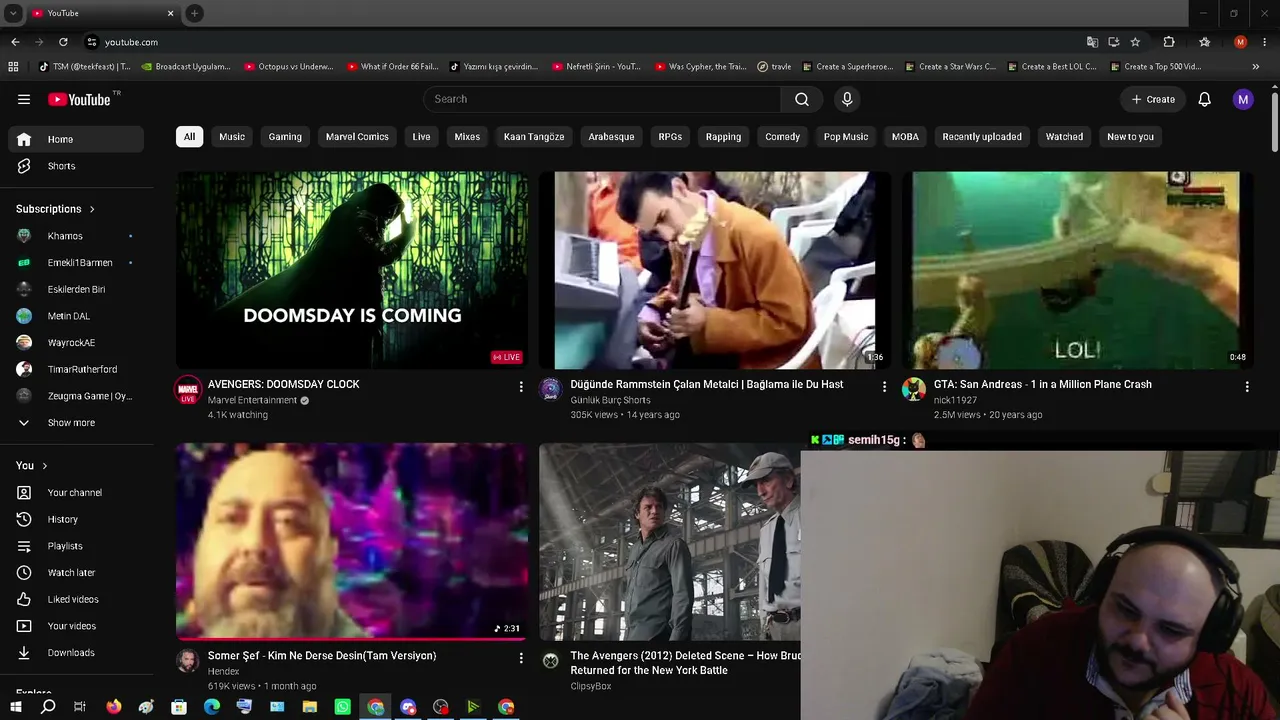Open TimarRutherford subscription
Screen dimensions: 1280x720
click(76, 369)
